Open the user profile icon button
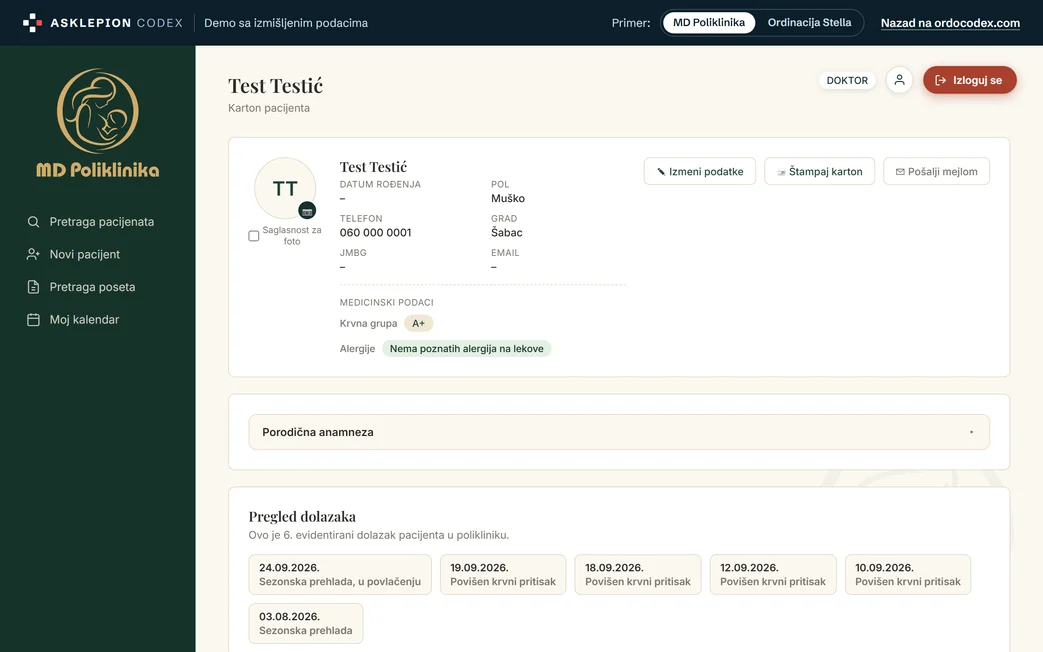This screenshot has width=1043, height=652. click(899, 80)
